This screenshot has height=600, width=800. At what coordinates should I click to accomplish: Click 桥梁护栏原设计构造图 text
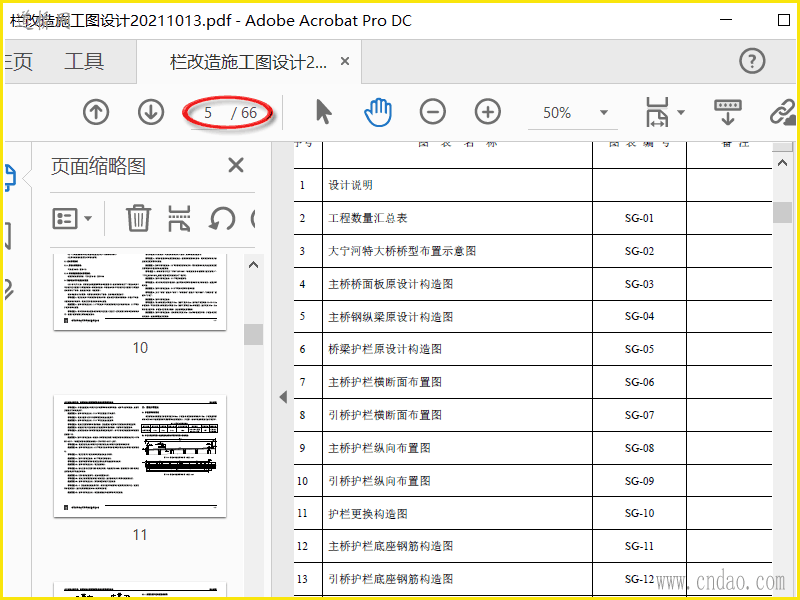(385, 349)
